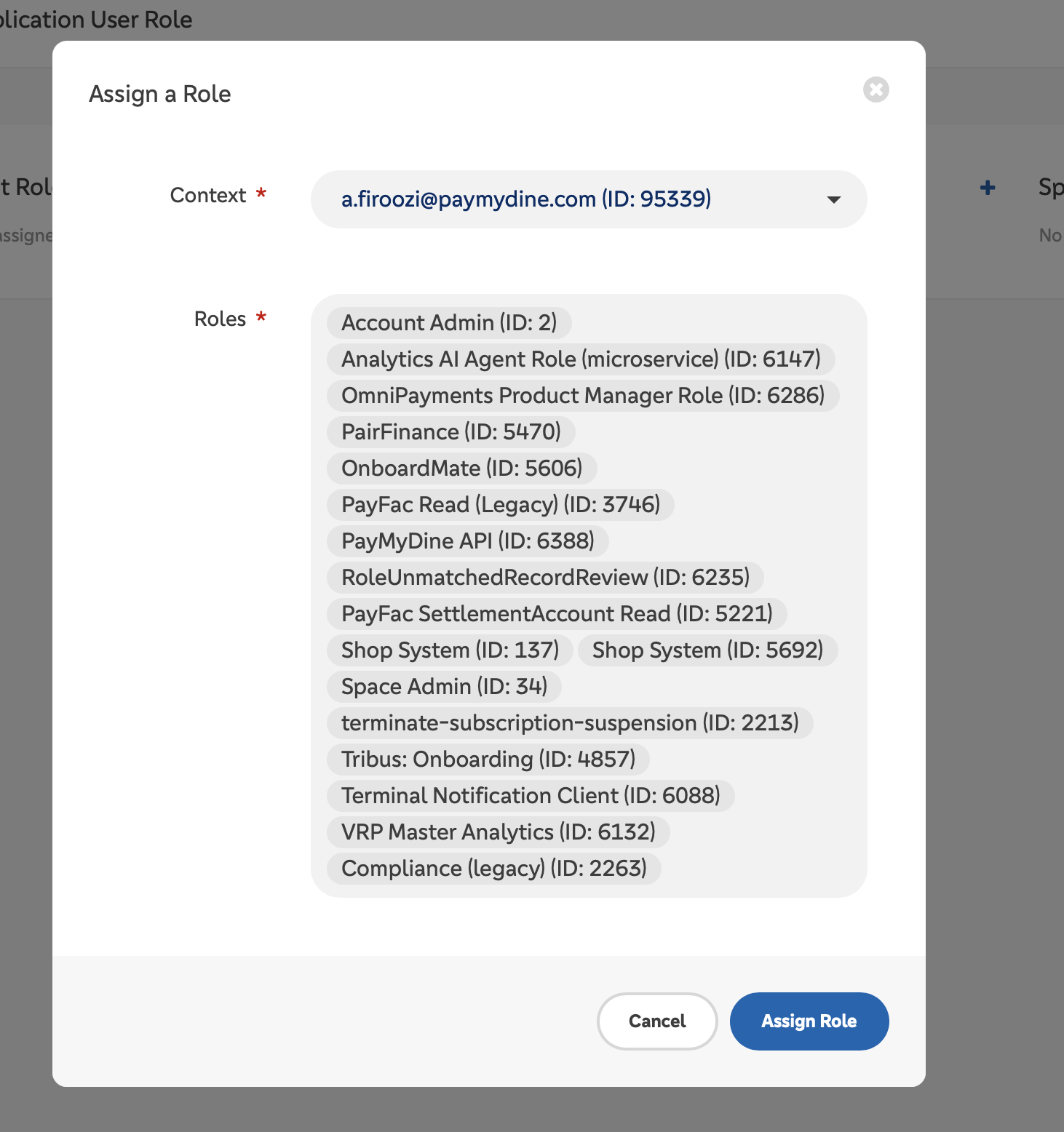
Task: Pick the PairFinance role
Action: 451,431
